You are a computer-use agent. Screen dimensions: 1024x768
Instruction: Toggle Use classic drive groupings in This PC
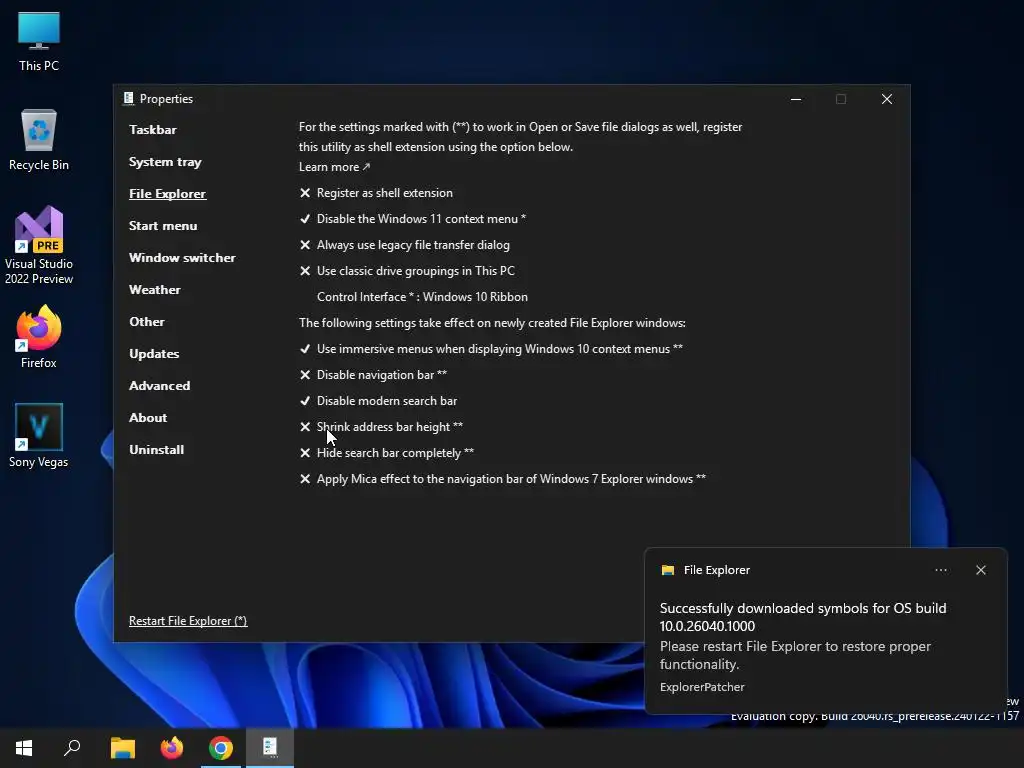(x=408, y=271)
